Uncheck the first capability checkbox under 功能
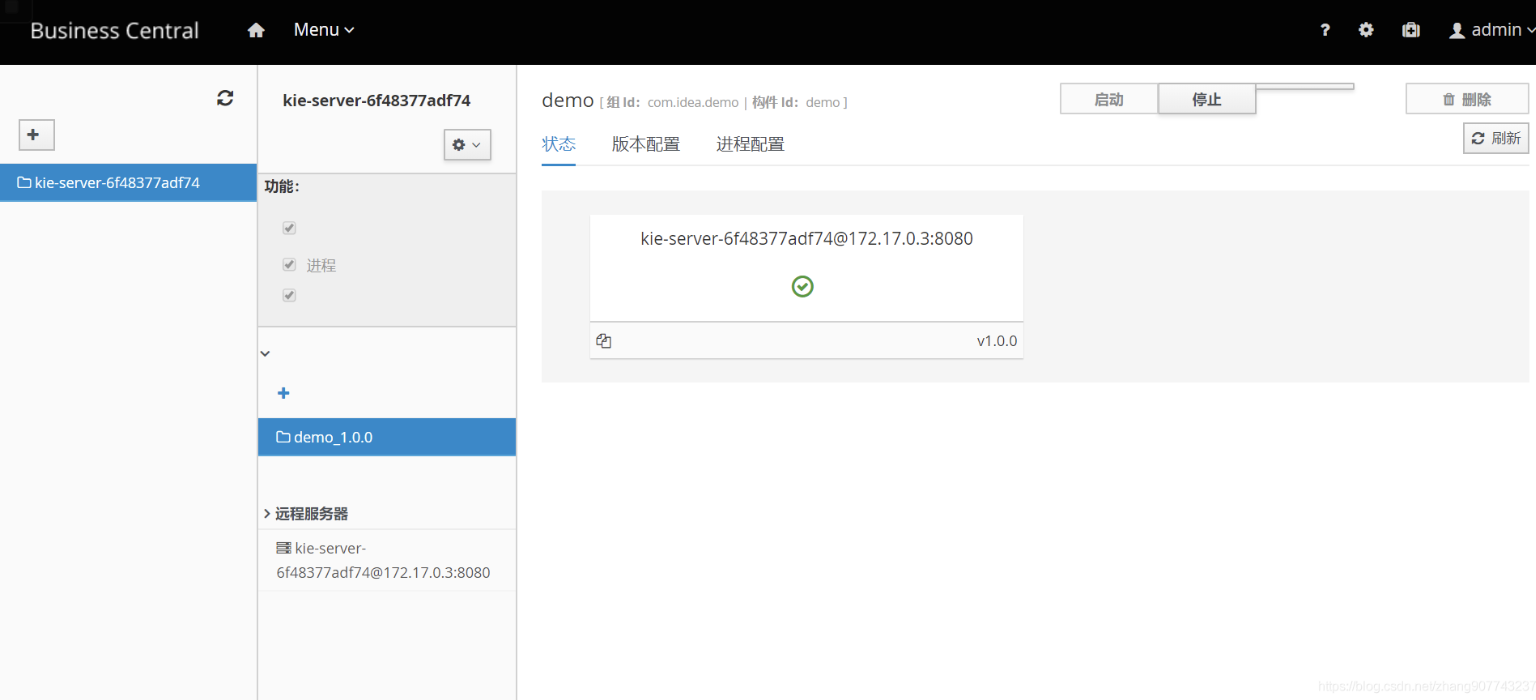 pyautogui.click(x=288, y=228)
